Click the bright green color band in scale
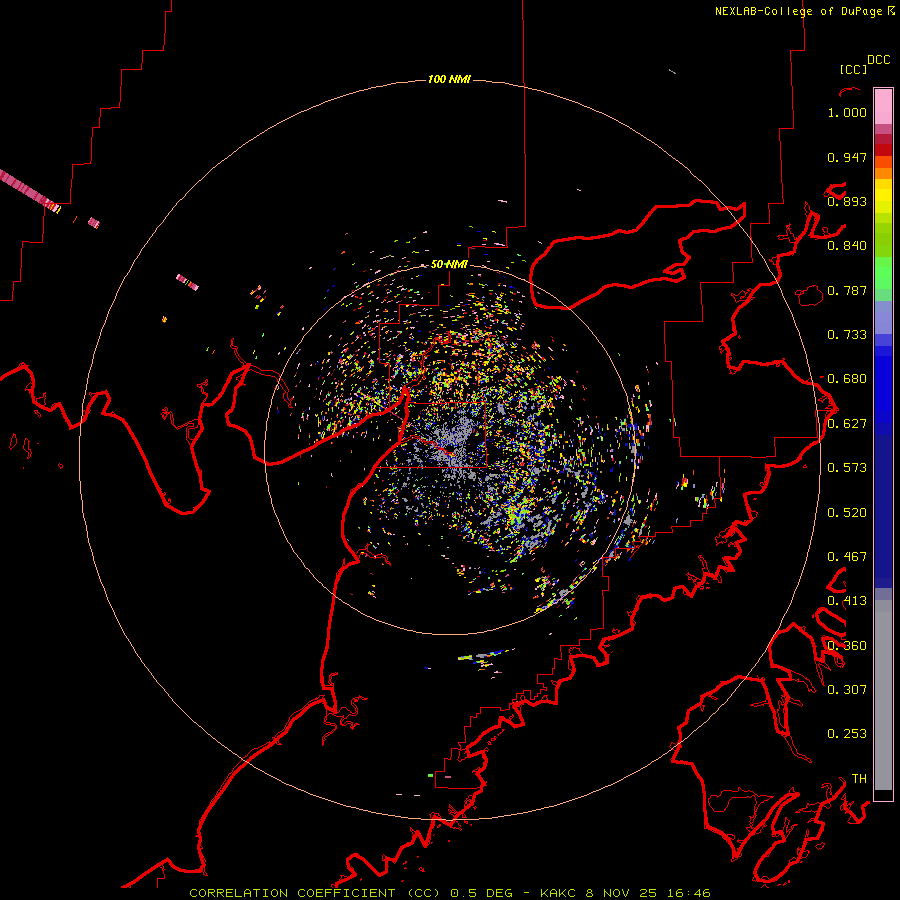900x900 pixels. [x=883, y=273]
